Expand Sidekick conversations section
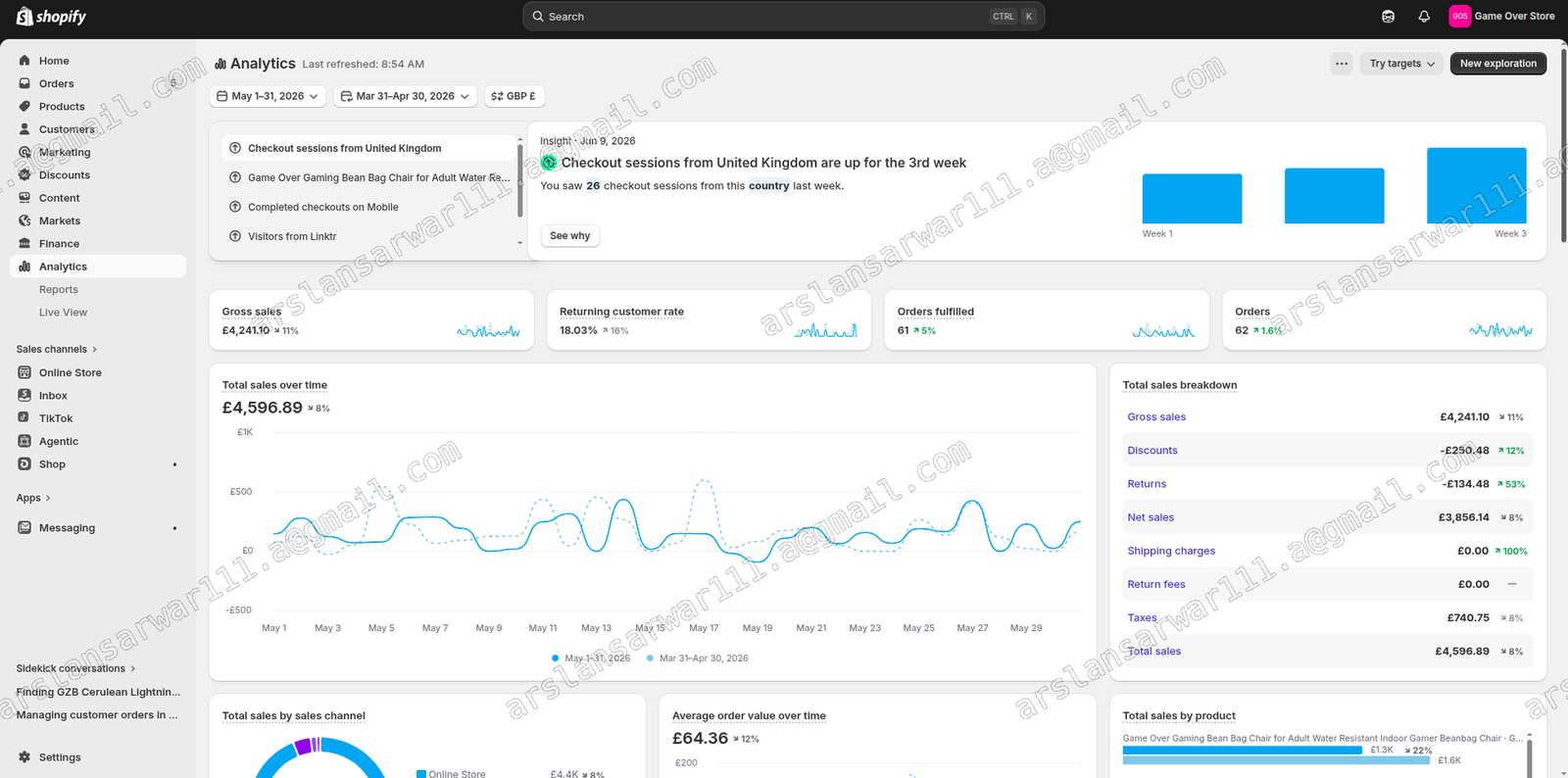The height and width of the screenshot is (778, 1568). click(x=75, y=669)
